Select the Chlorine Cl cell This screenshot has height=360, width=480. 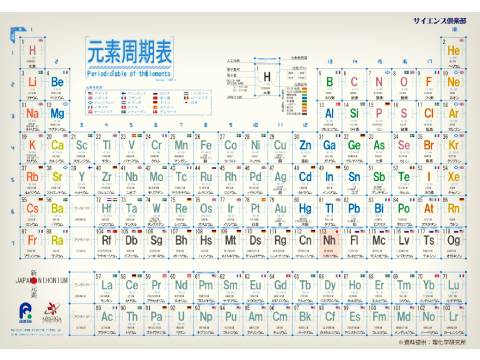tap(429, 116)
